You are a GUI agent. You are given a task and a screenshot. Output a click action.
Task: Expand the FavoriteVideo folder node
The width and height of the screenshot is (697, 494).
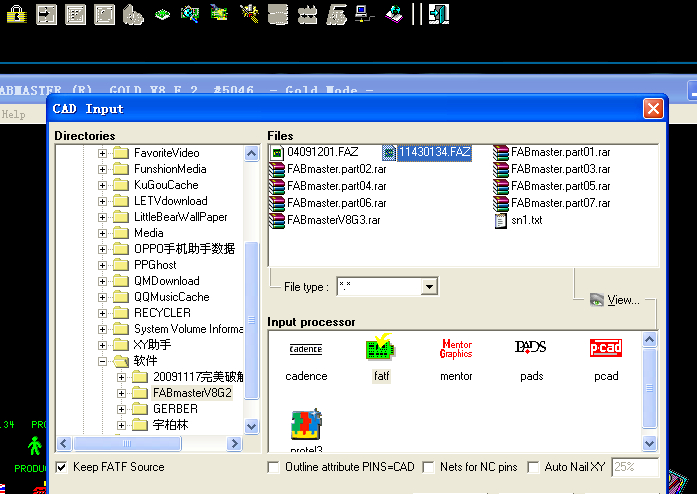pos(102,153)
